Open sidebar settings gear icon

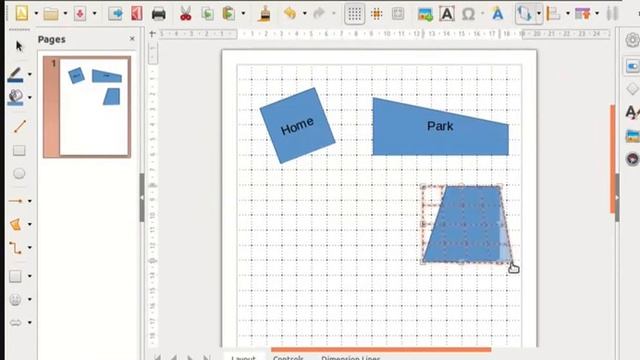(x=632, y=40)
